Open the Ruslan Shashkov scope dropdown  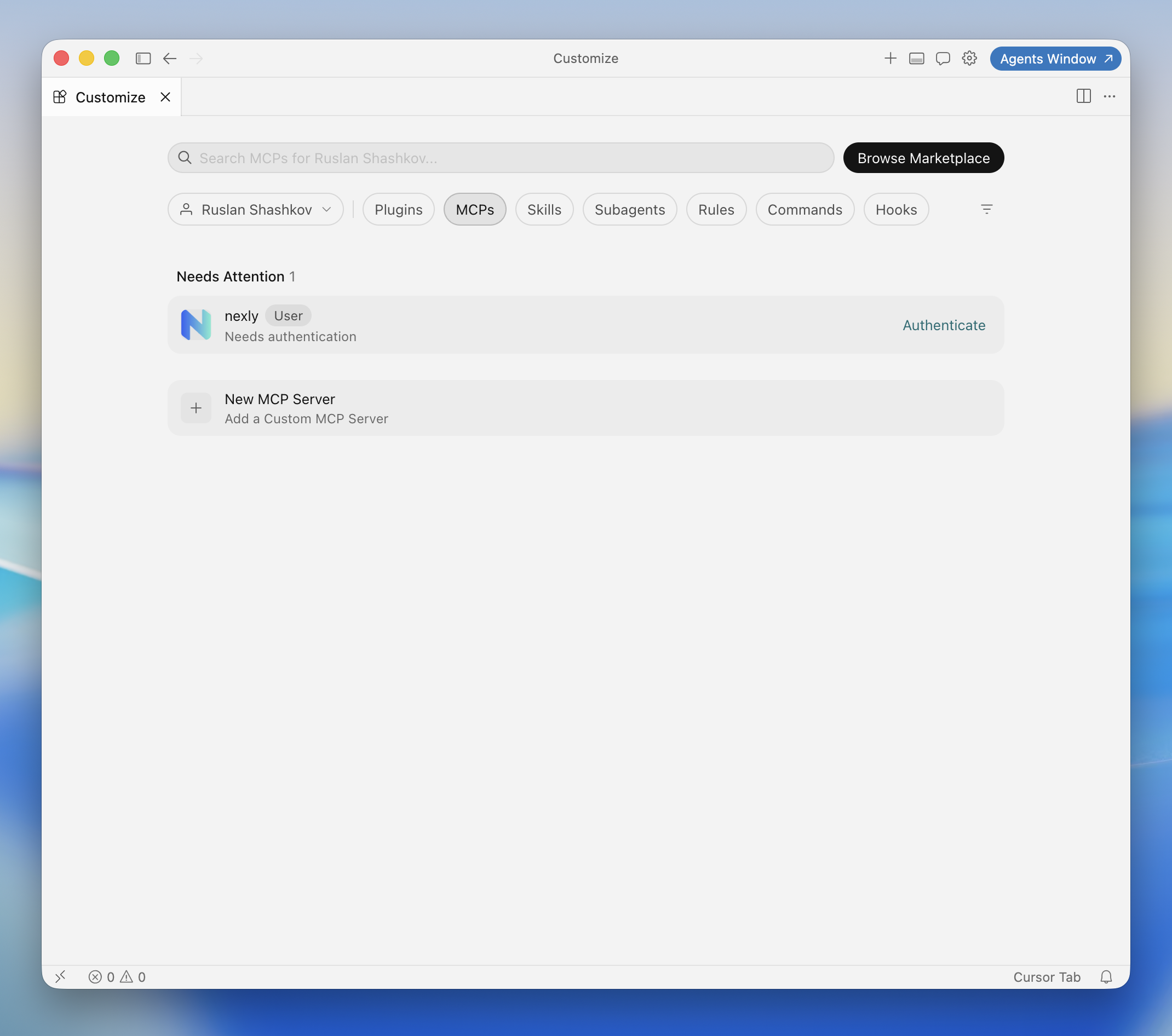(x=256, y=209)
